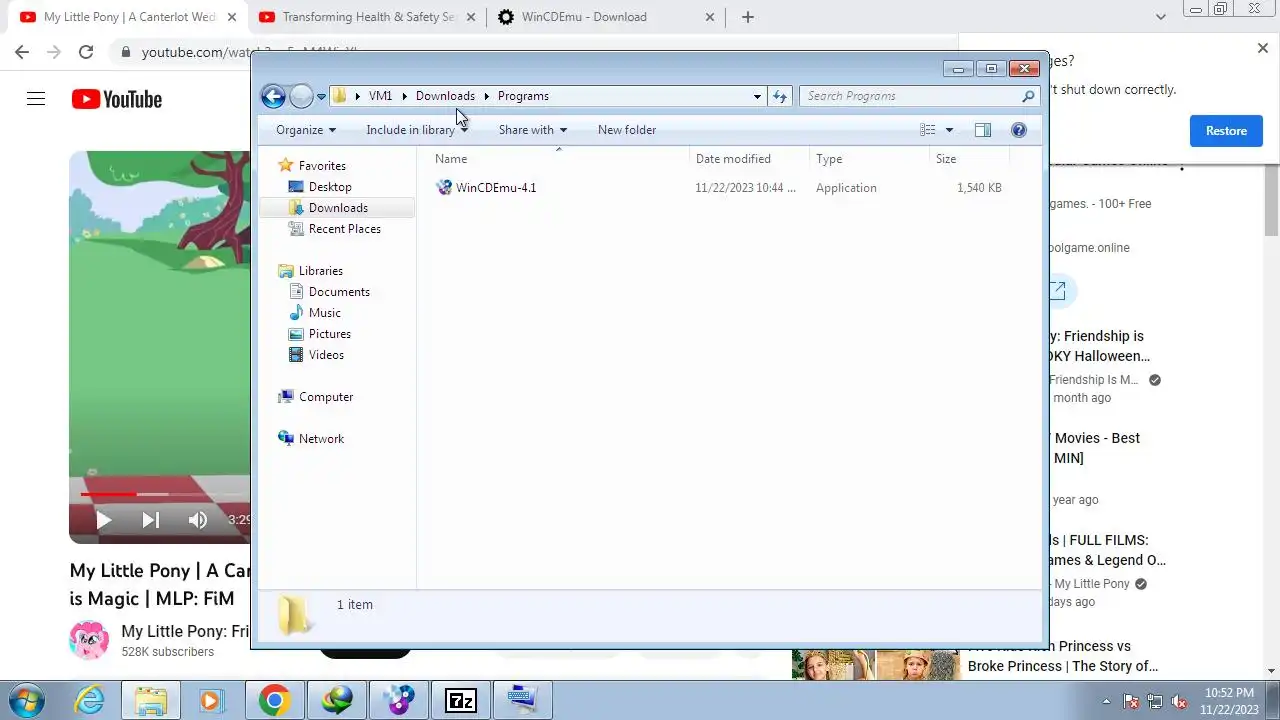Show hidden system tray icons

[1106, 701]
